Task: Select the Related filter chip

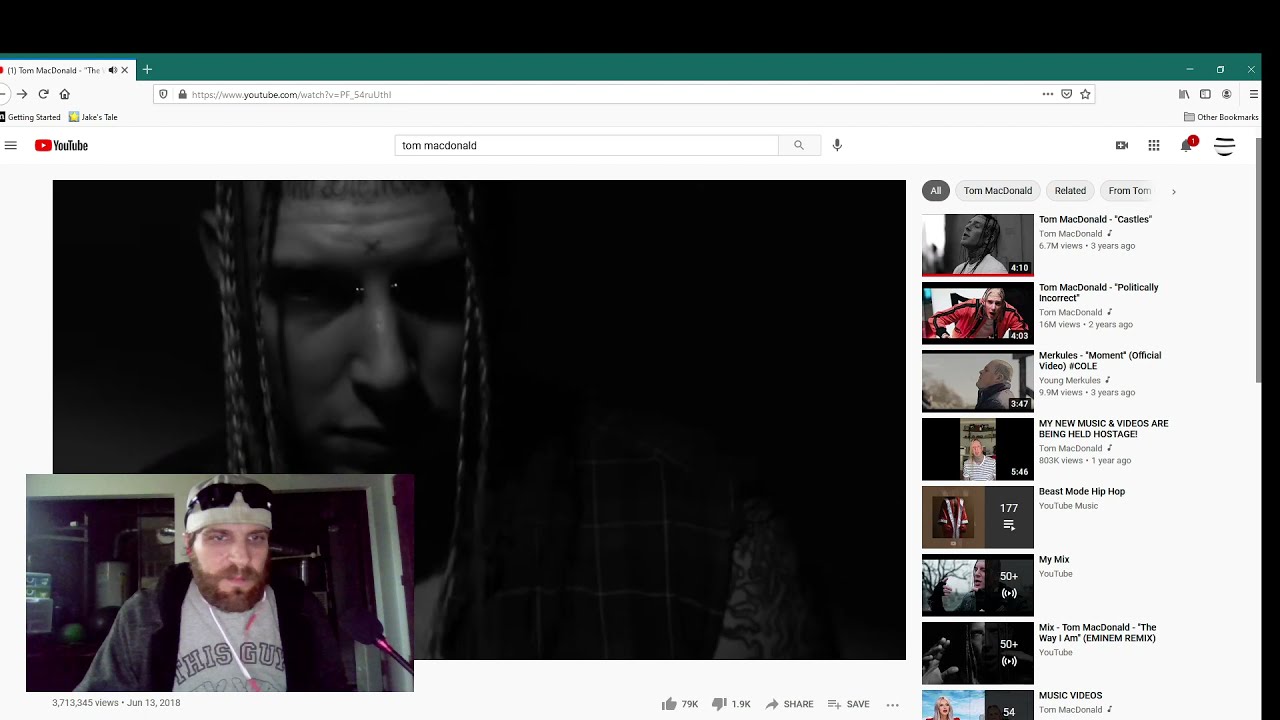Action: tap(1070, 191)
